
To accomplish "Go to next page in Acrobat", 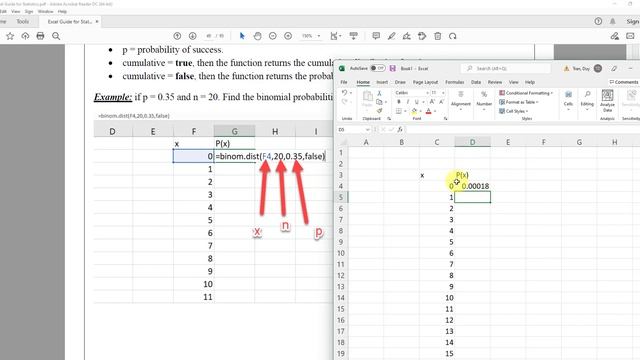I will point(193,36).
